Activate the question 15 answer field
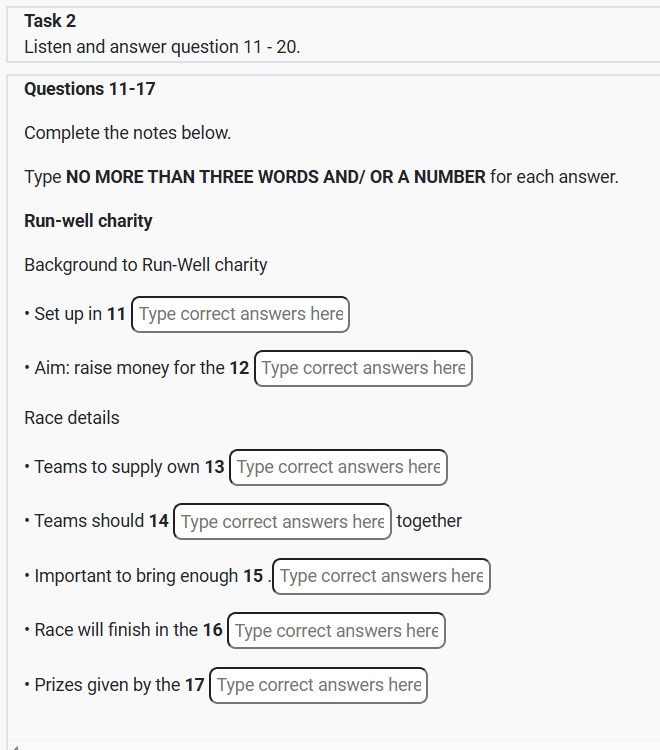660x750 pixels. [x=381, y=576]
